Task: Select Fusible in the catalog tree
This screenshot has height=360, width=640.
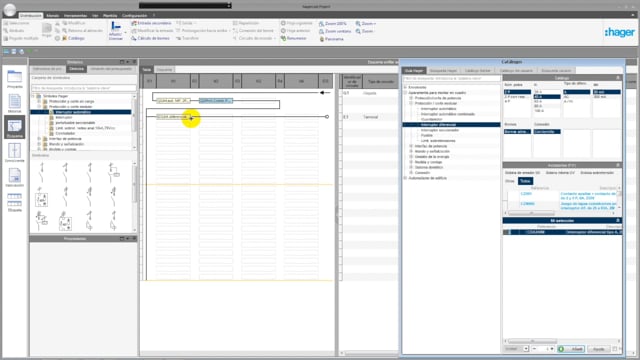Action: click(427, 135)
